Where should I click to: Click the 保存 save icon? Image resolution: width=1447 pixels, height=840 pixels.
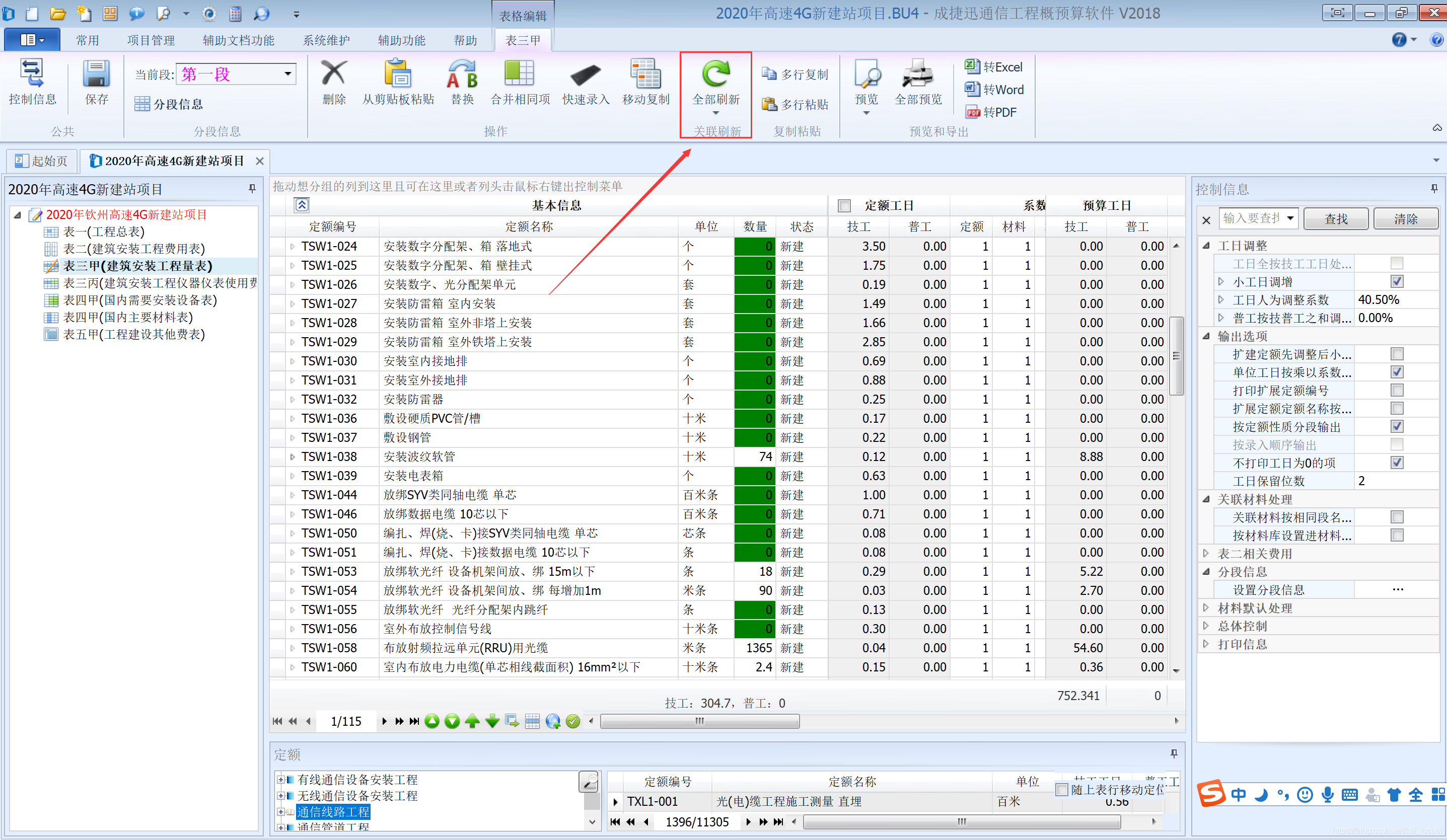coord(97,83)
